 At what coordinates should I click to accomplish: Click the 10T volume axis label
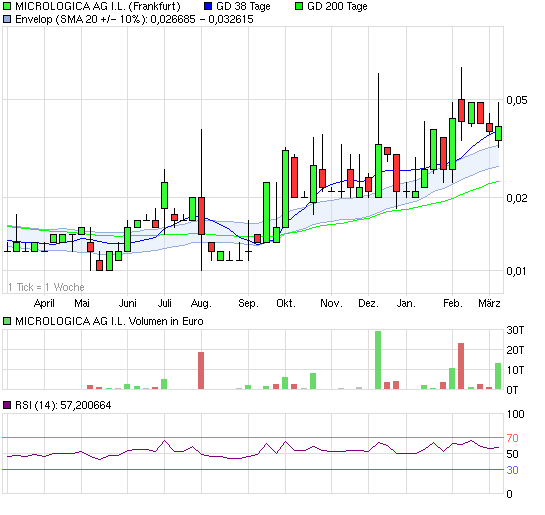point(515,370)
